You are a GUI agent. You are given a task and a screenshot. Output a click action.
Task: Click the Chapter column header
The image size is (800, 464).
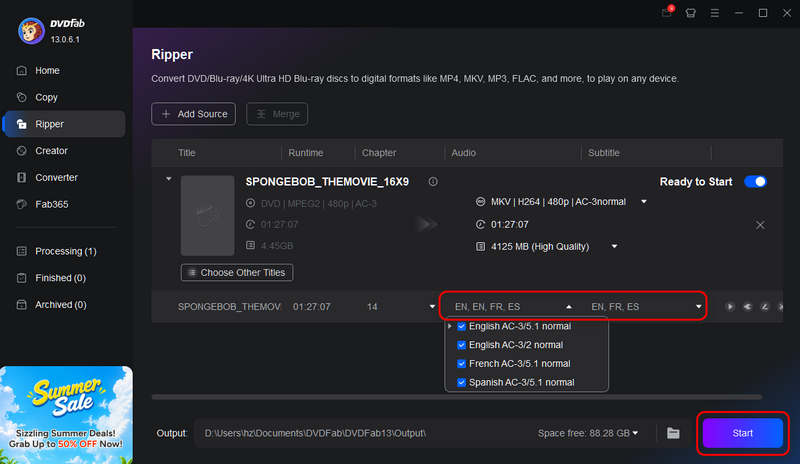click(x=379, y=153)
